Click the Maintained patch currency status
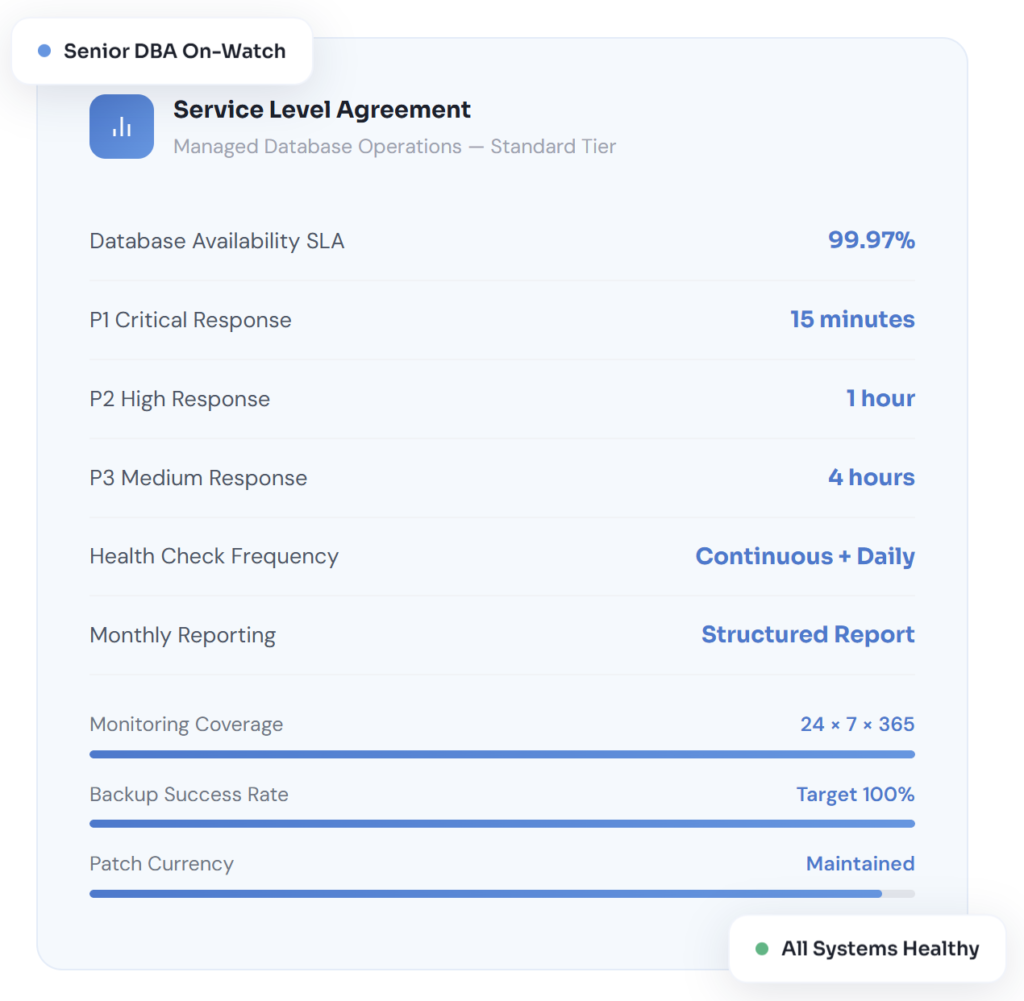The image size is (1024, 1001). pos(860,863)
